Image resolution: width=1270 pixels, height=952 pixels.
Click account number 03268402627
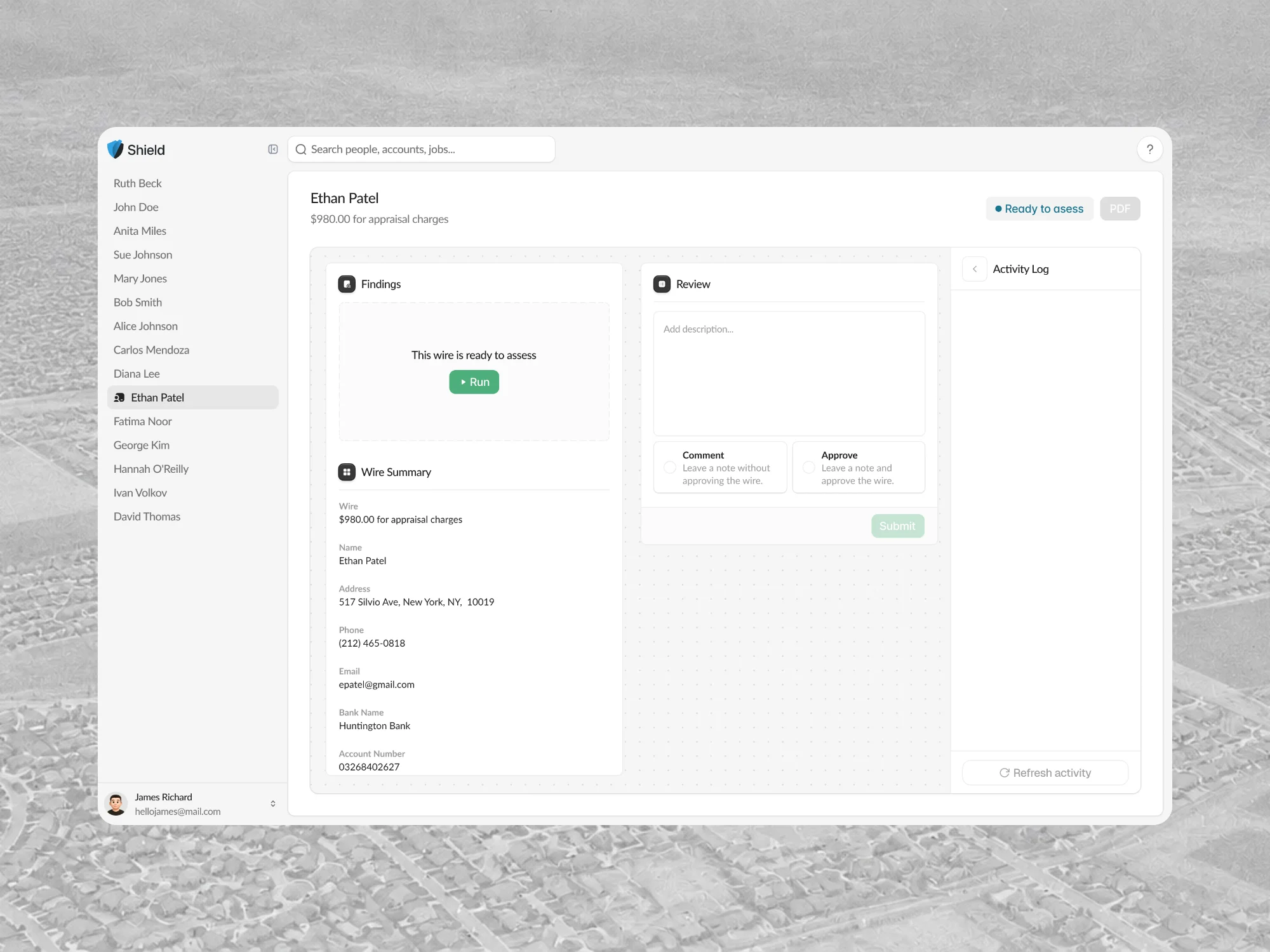pos(369,767)
